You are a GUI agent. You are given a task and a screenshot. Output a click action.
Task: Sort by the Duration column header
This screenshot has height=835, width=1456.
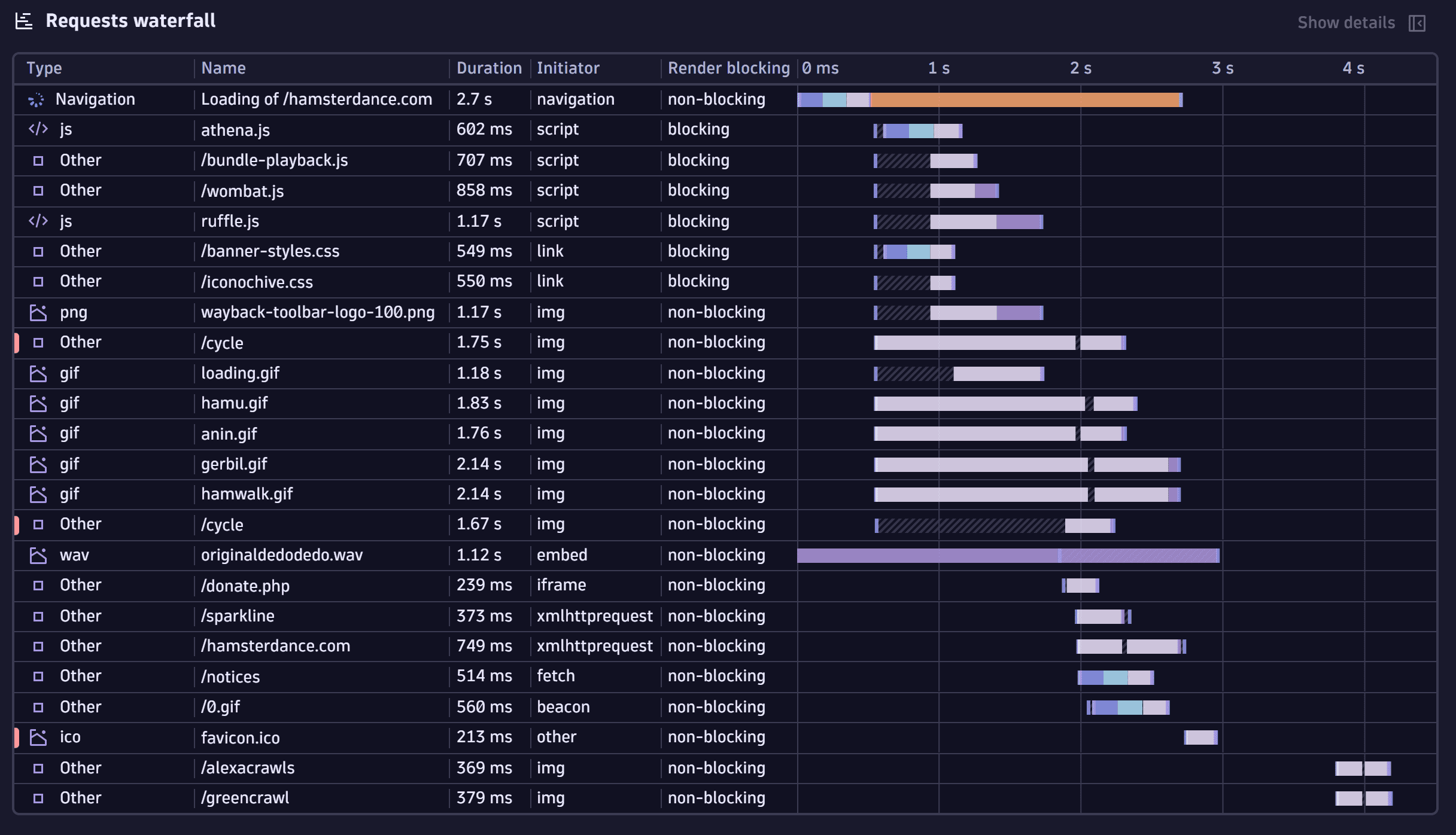[488, 68]
